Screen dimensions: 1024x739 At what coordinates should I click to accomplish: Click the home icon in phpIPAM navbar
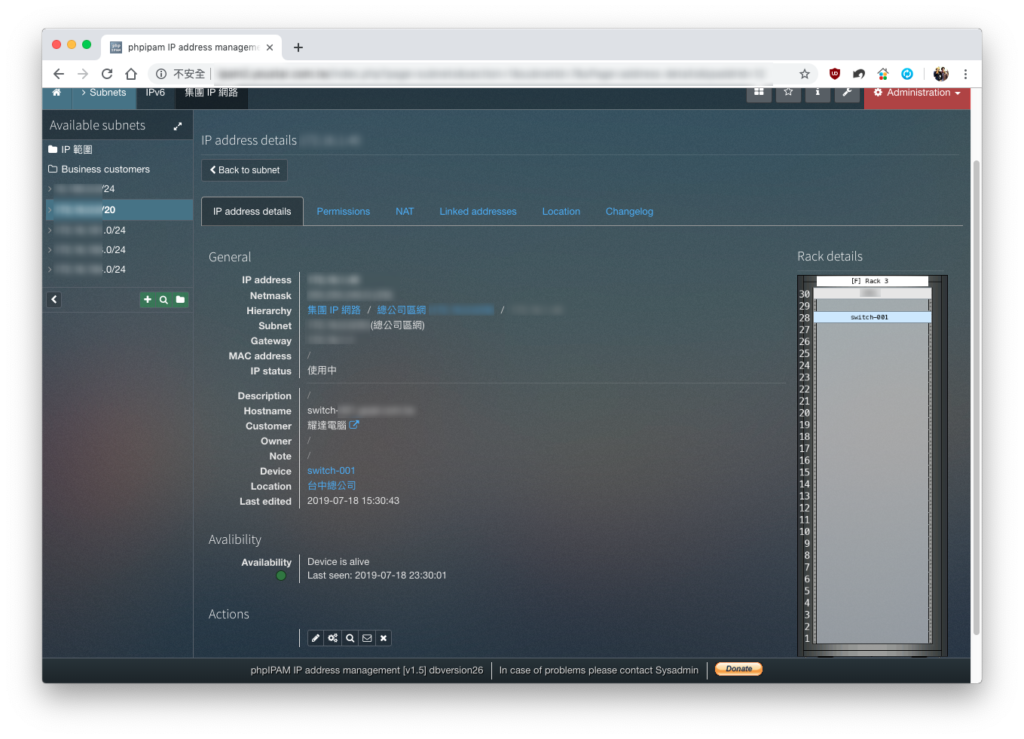pos(57,93)
